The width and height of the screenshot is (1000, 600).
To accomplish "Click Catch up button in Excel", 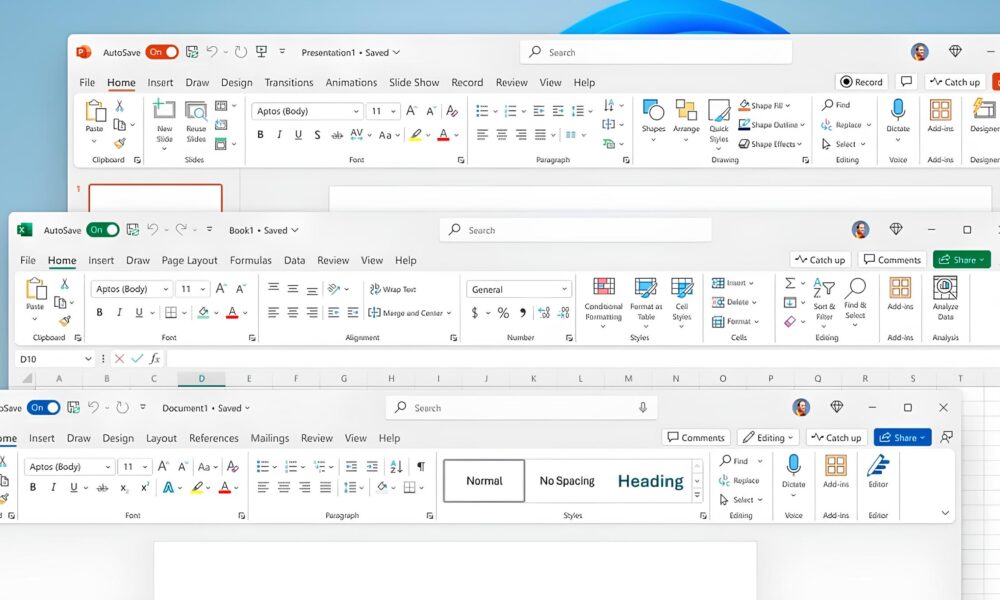I will coord(820,260).
